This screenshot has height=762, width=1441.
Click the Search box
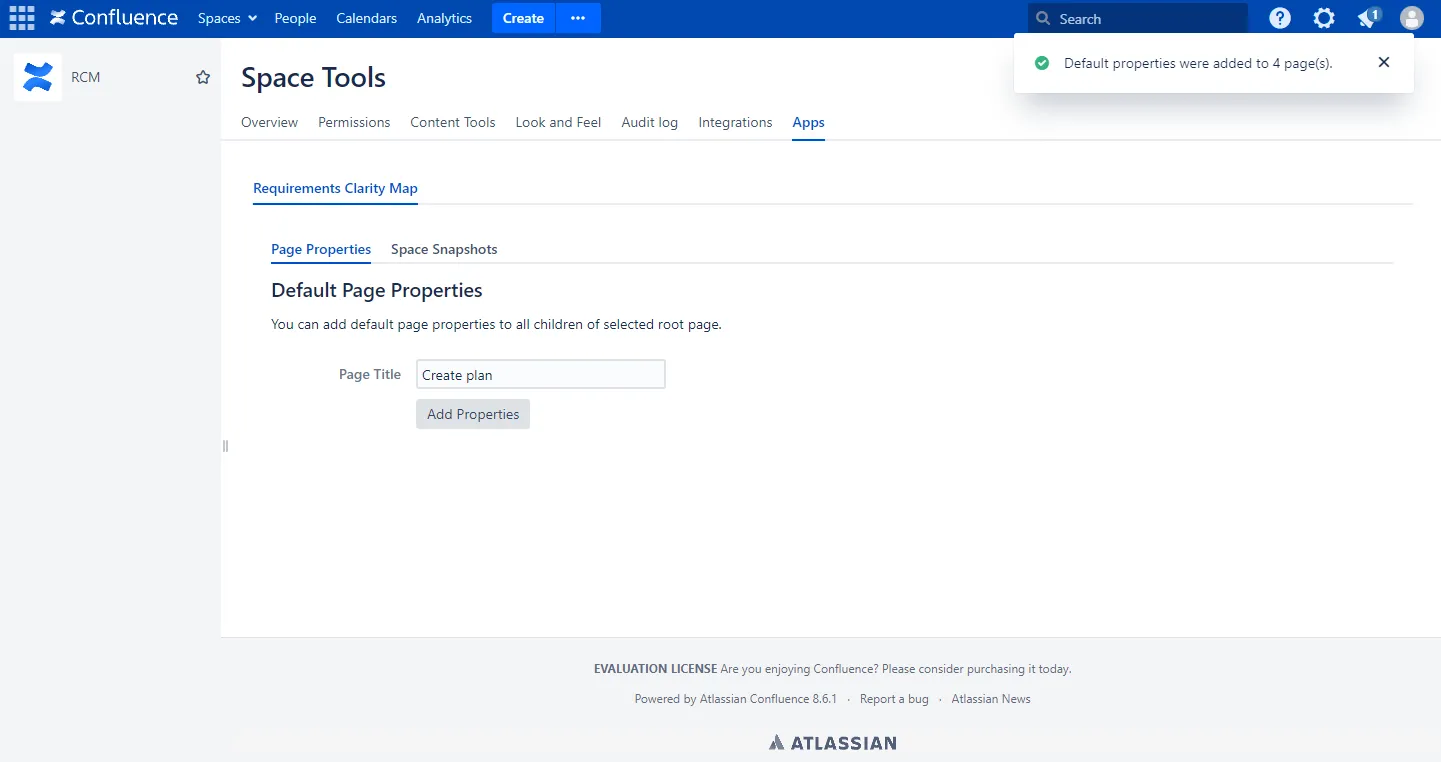(x=1138, y=18)
